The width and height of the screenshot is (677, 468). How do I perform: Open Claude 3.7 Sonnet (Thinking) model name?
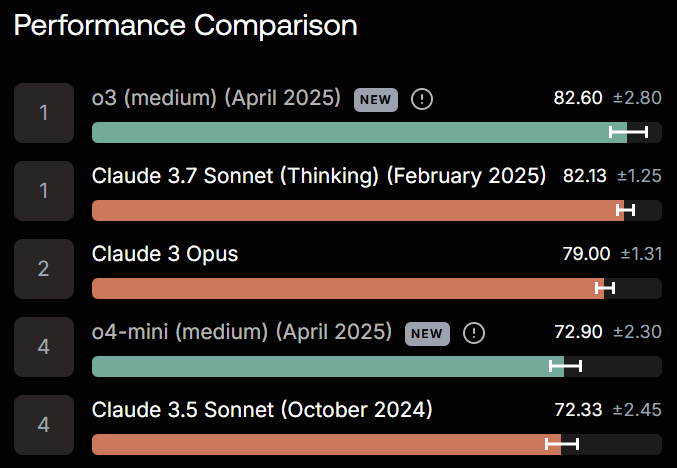point(319,176)
